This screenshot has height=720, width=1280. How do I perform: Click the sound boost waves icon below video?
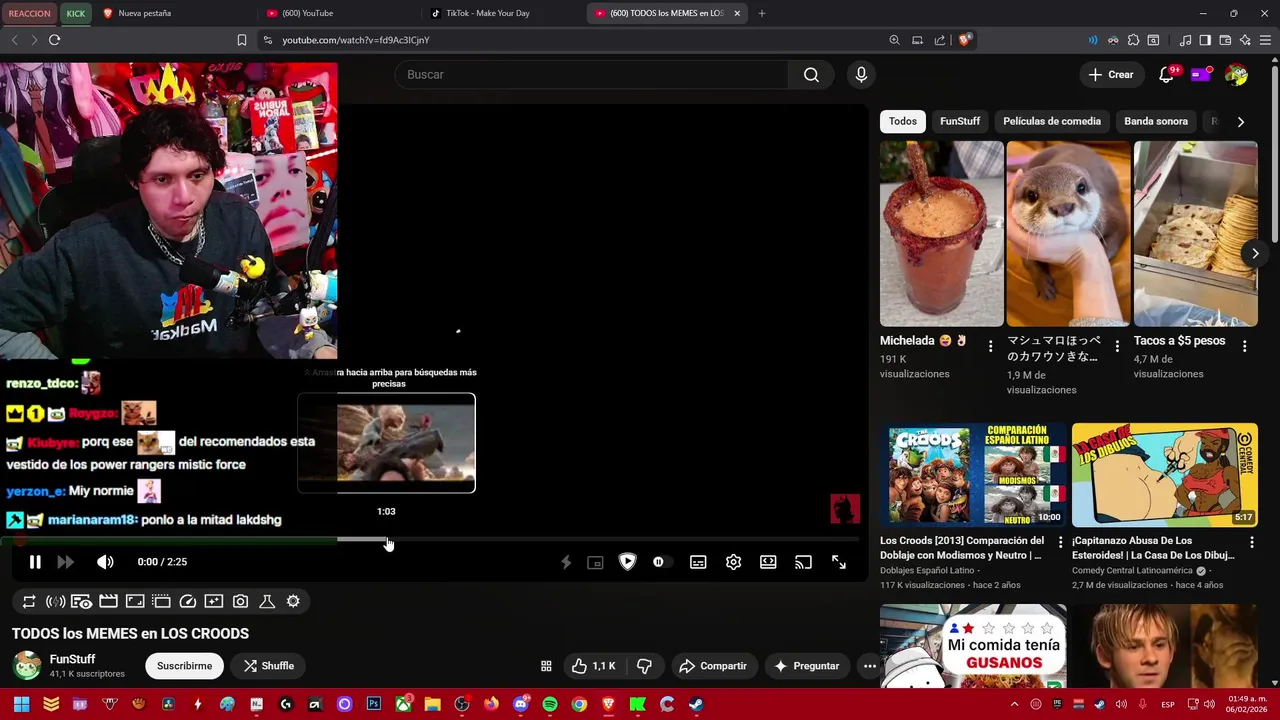coord(56,601)
